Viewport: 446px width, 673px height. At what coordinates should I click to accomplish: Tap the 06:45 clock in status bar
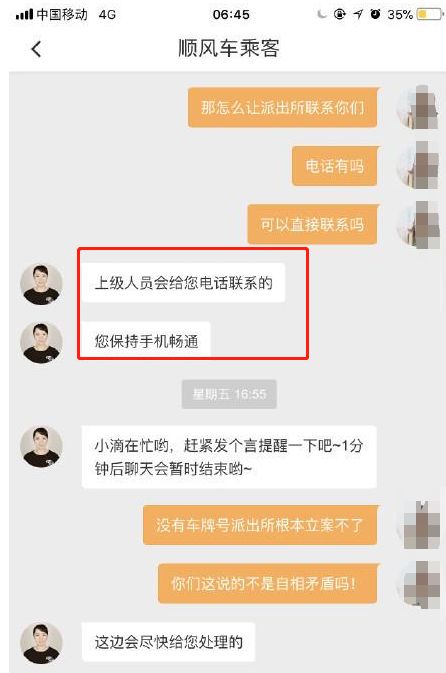231,15
